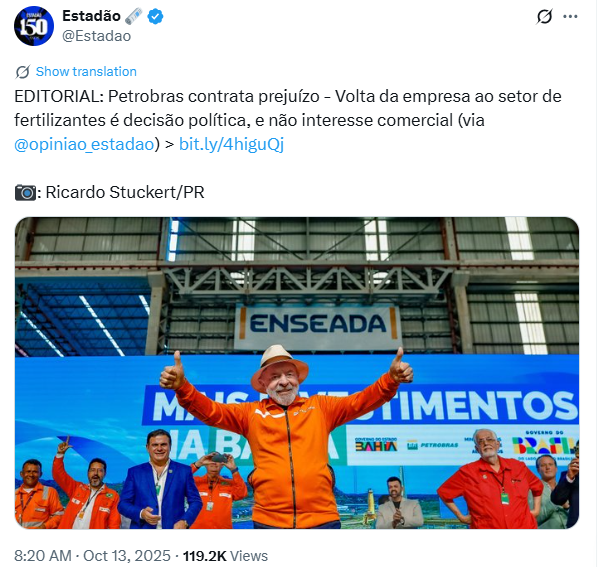598x567 pixels.
Task: Click the EDITORIAL Petrobras post text
Action: pos(288,120)
